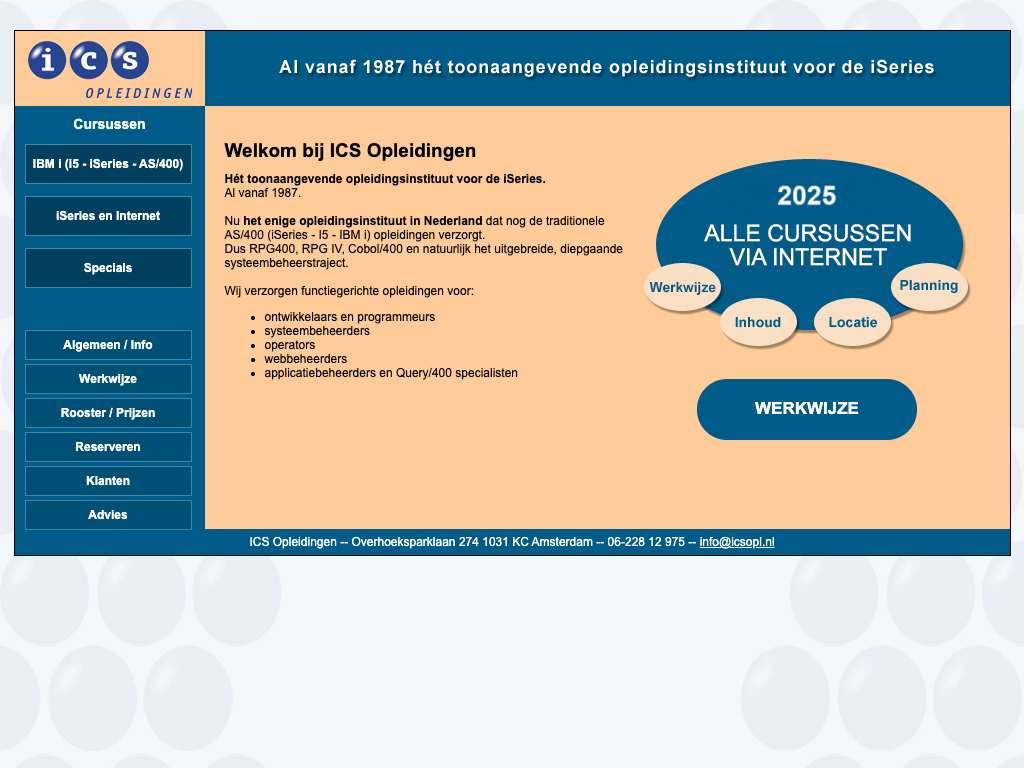This screenshot has width=1024, height=768.
Task: Open the Klanten page
Action: pyautogui.click(x=108, y=481)
